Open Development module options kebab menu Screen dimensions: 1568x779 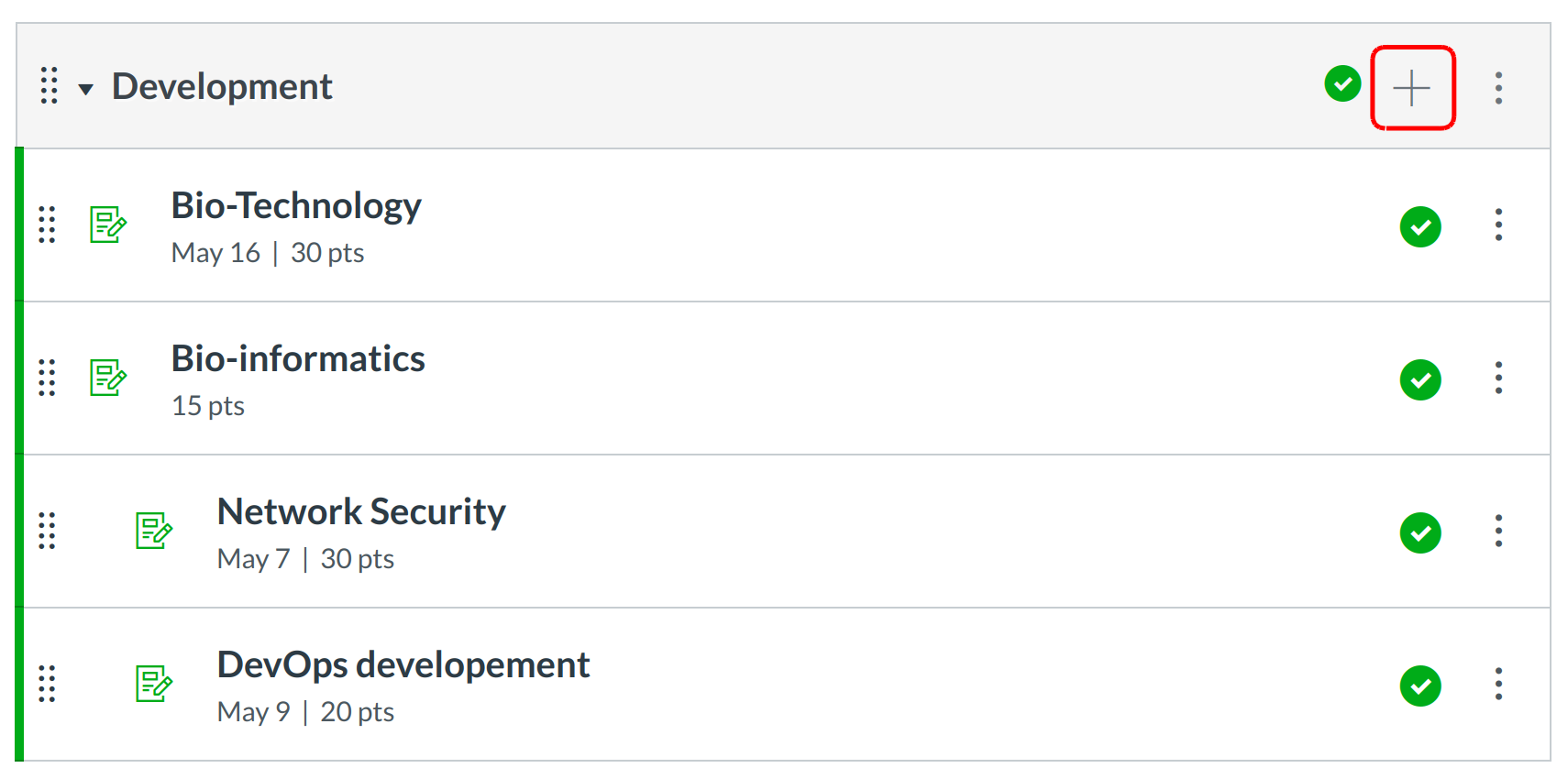point(1498,88)
